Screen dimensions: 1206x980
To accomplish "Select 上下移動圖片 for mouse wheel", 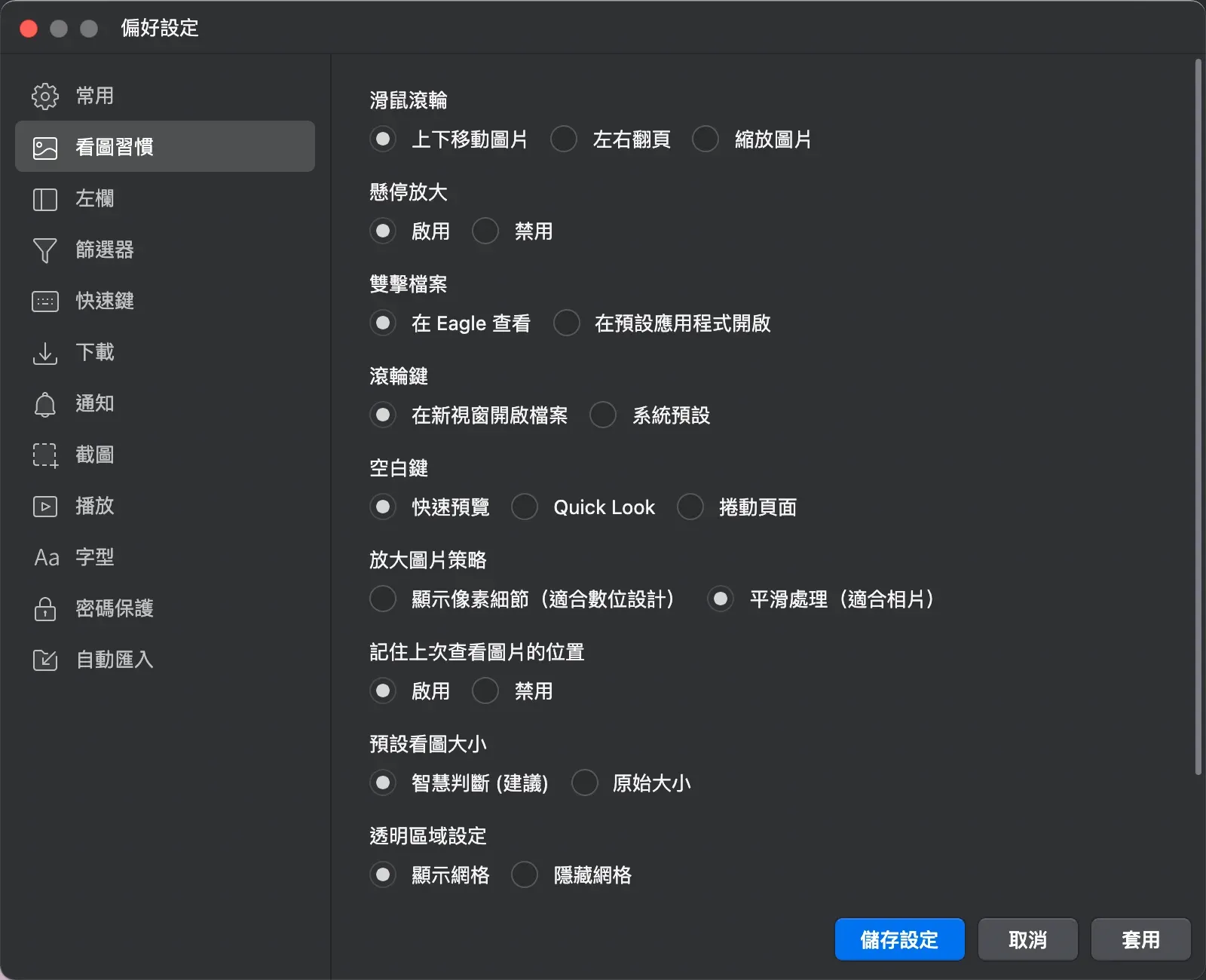I will coord(383,139).
